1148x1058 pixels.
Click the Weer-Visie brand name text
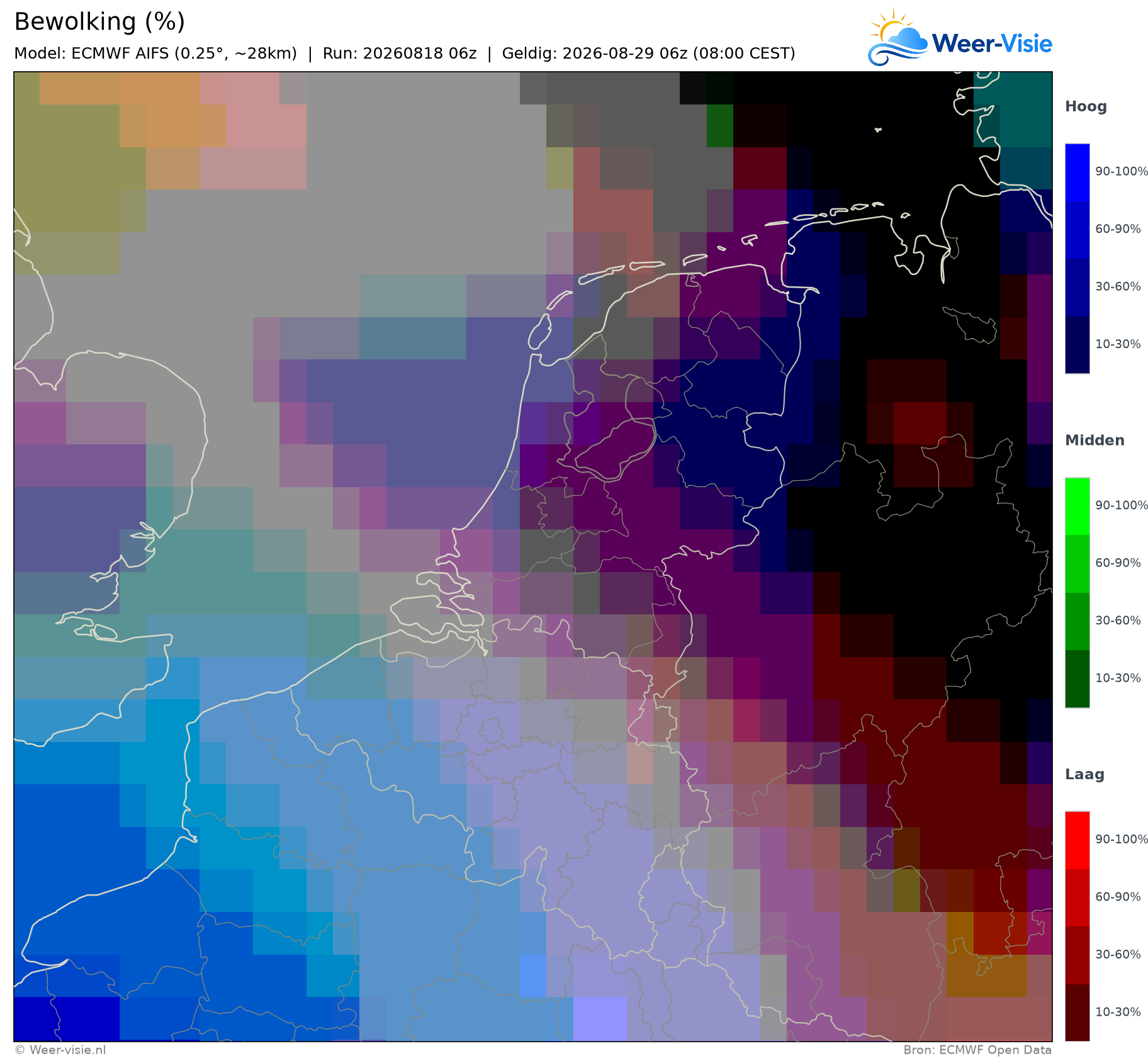point(992,43)
